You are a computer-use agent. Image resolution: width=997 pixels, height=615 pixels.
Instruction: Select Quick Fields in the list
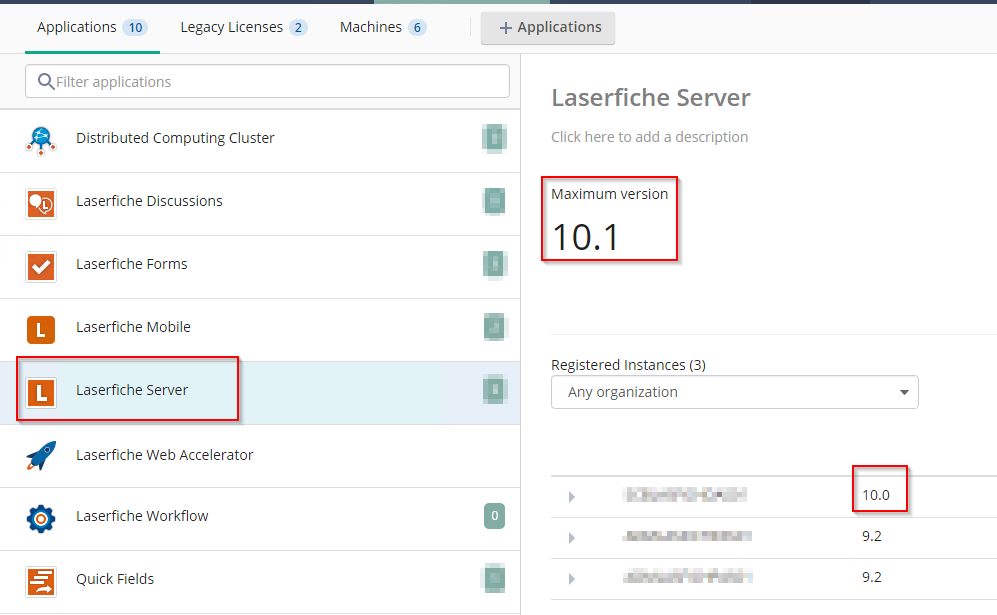coord(260,581)
